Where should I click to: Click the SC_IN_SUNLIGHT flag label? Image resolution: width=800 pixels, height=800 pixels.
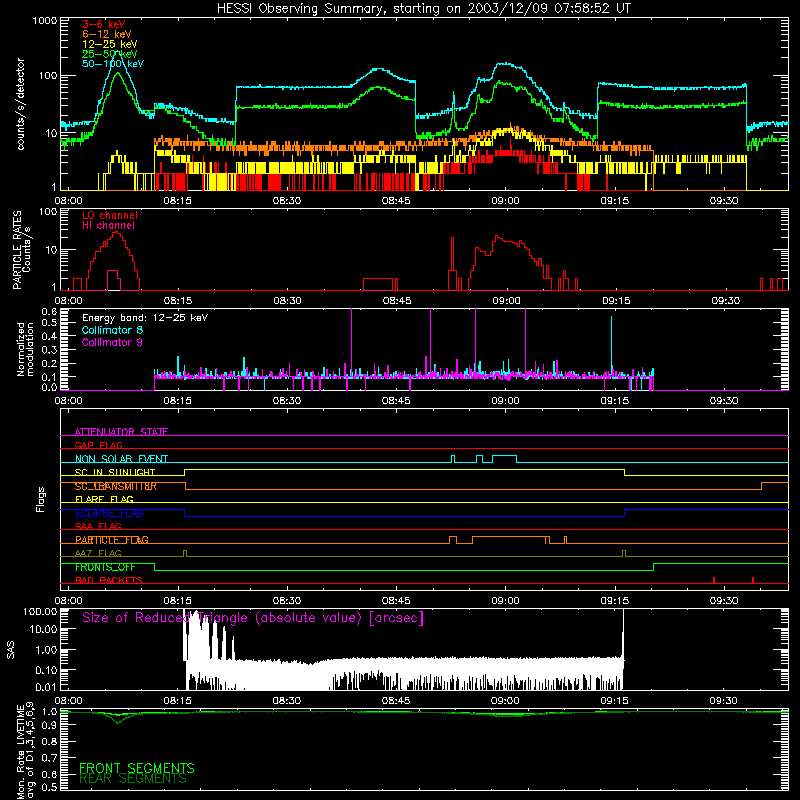click(115, 472)
